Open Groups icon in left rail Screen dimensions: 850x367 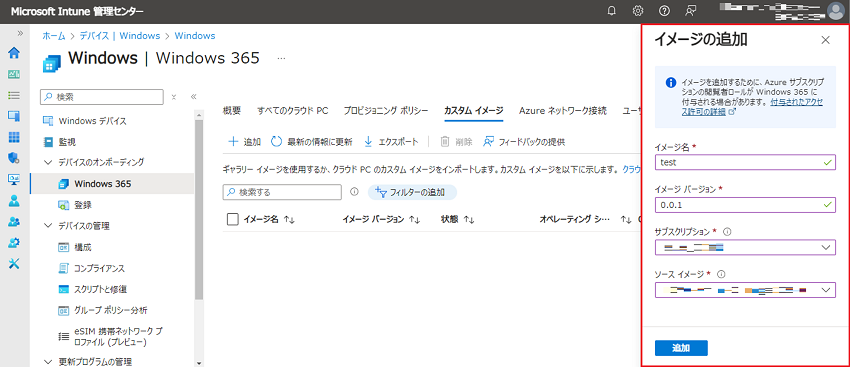(14, 222)
